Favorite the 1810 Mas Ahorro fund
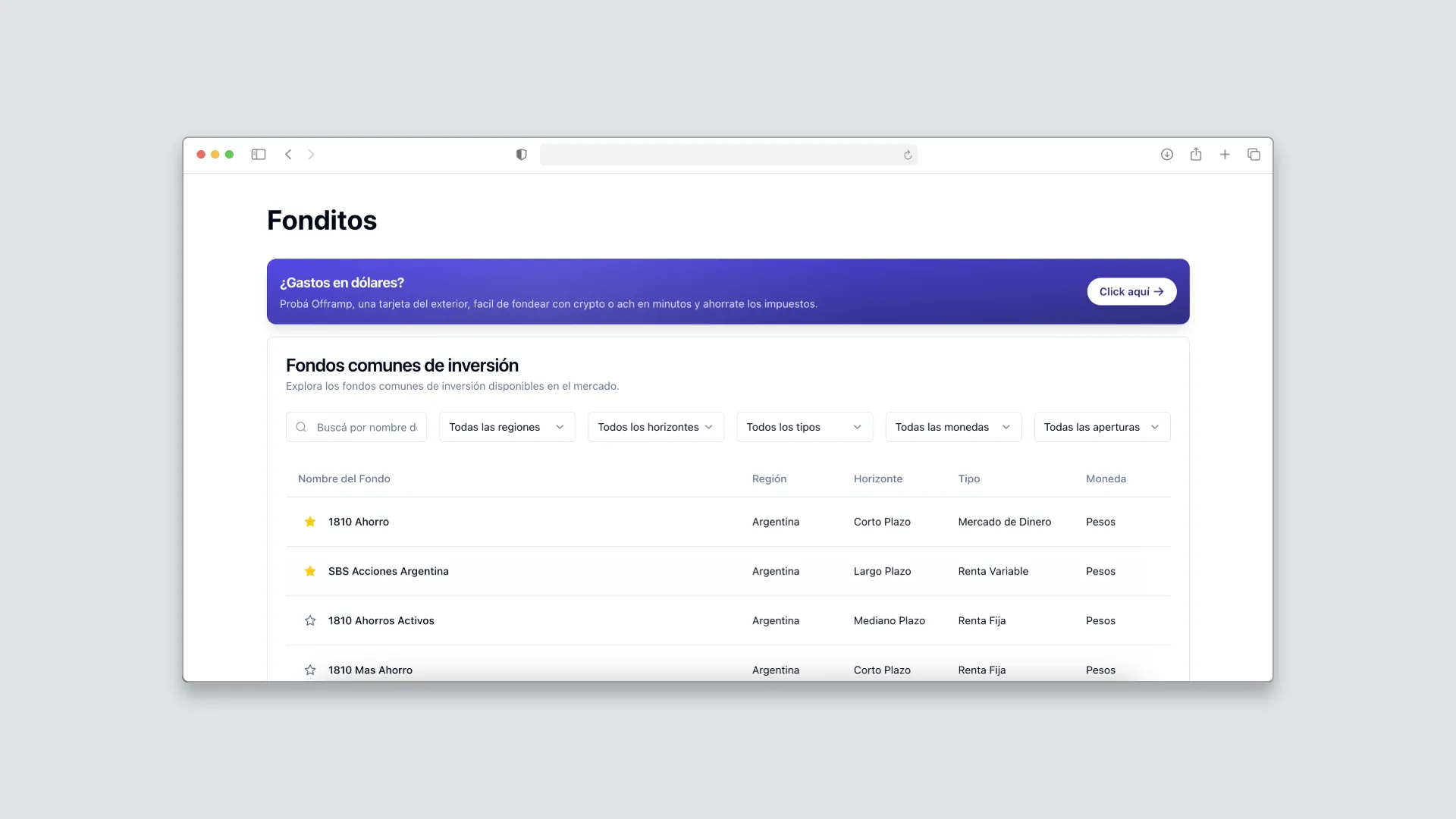Image resolution: width=1456 pixels, height=819 pixels. coord(309,670)
